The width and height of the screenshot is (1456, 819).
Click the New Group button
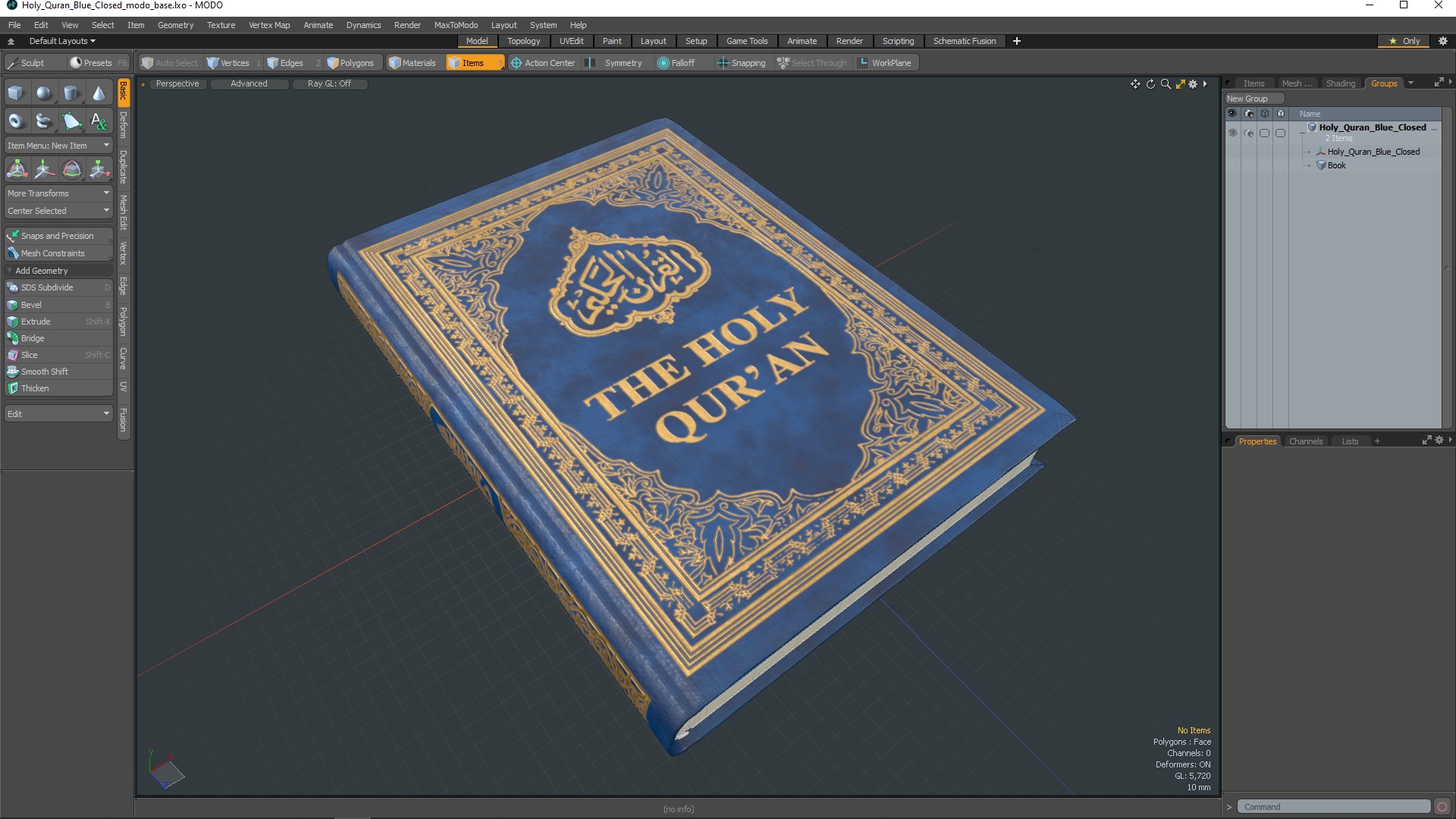coord(1254,99)
